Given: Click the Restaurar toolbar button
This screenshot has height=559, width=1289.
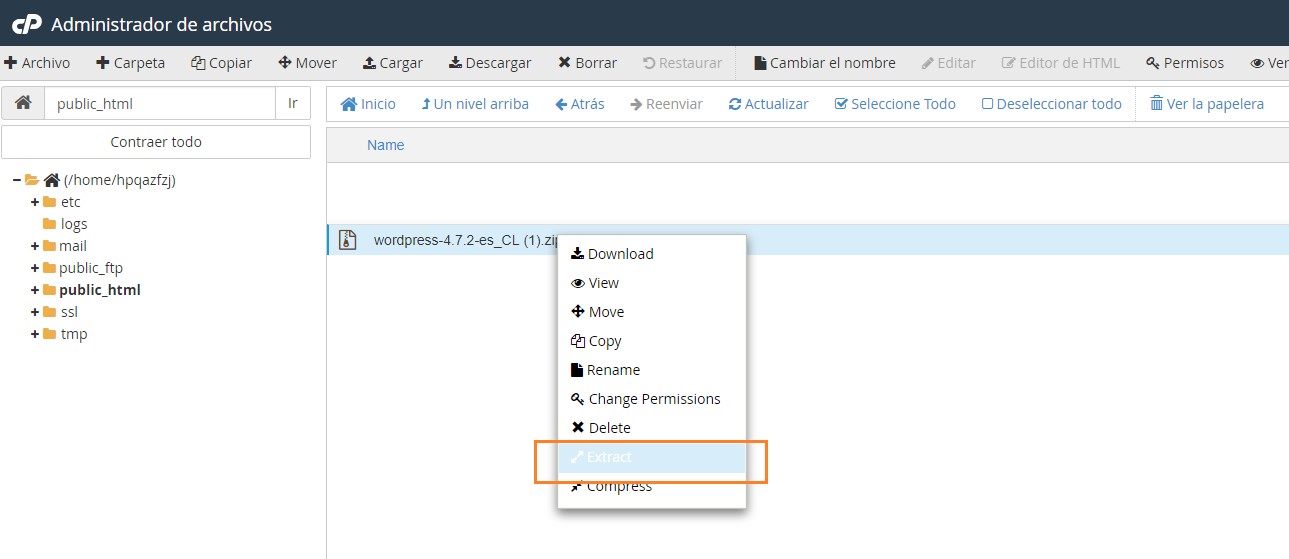Looking at the screenshot, I should click(682, 63).
